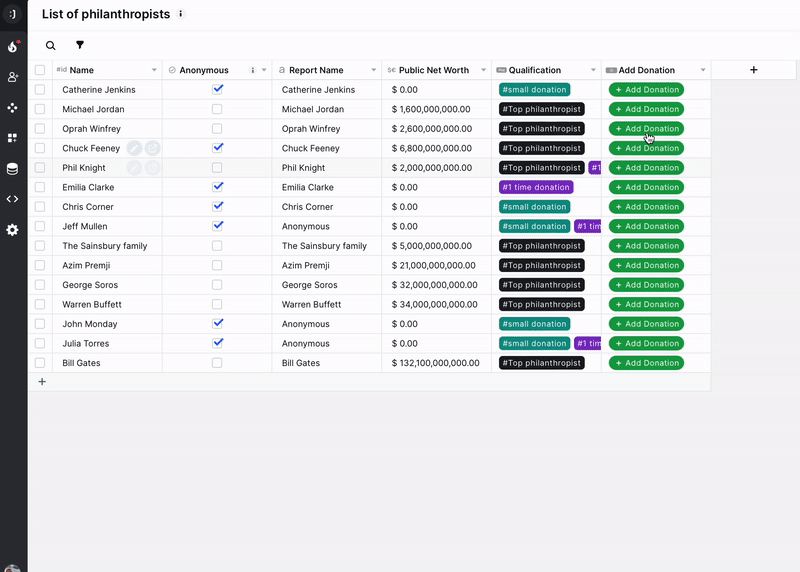Open Add Donation column dropdown arrow
The width and height of the screenshot is (800, 572).
(703, 70)
